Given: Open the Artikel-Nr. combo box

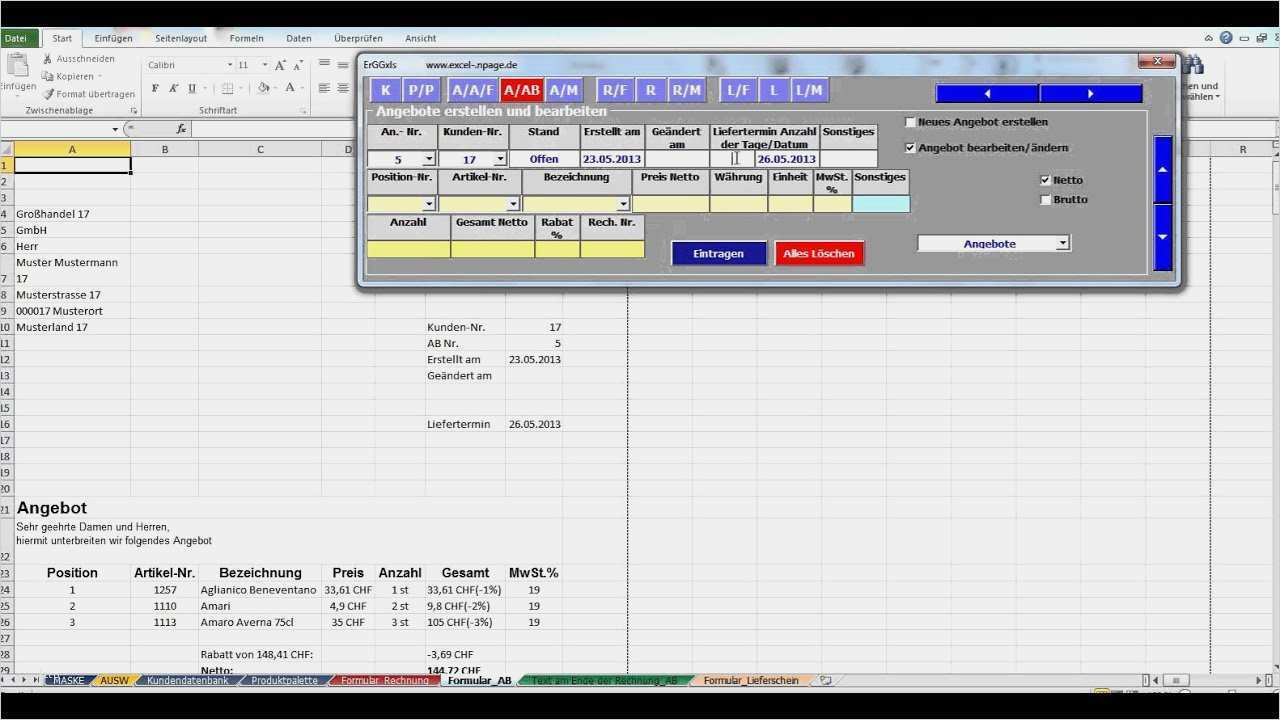Looking at the screenshot, I should point(513,204).
